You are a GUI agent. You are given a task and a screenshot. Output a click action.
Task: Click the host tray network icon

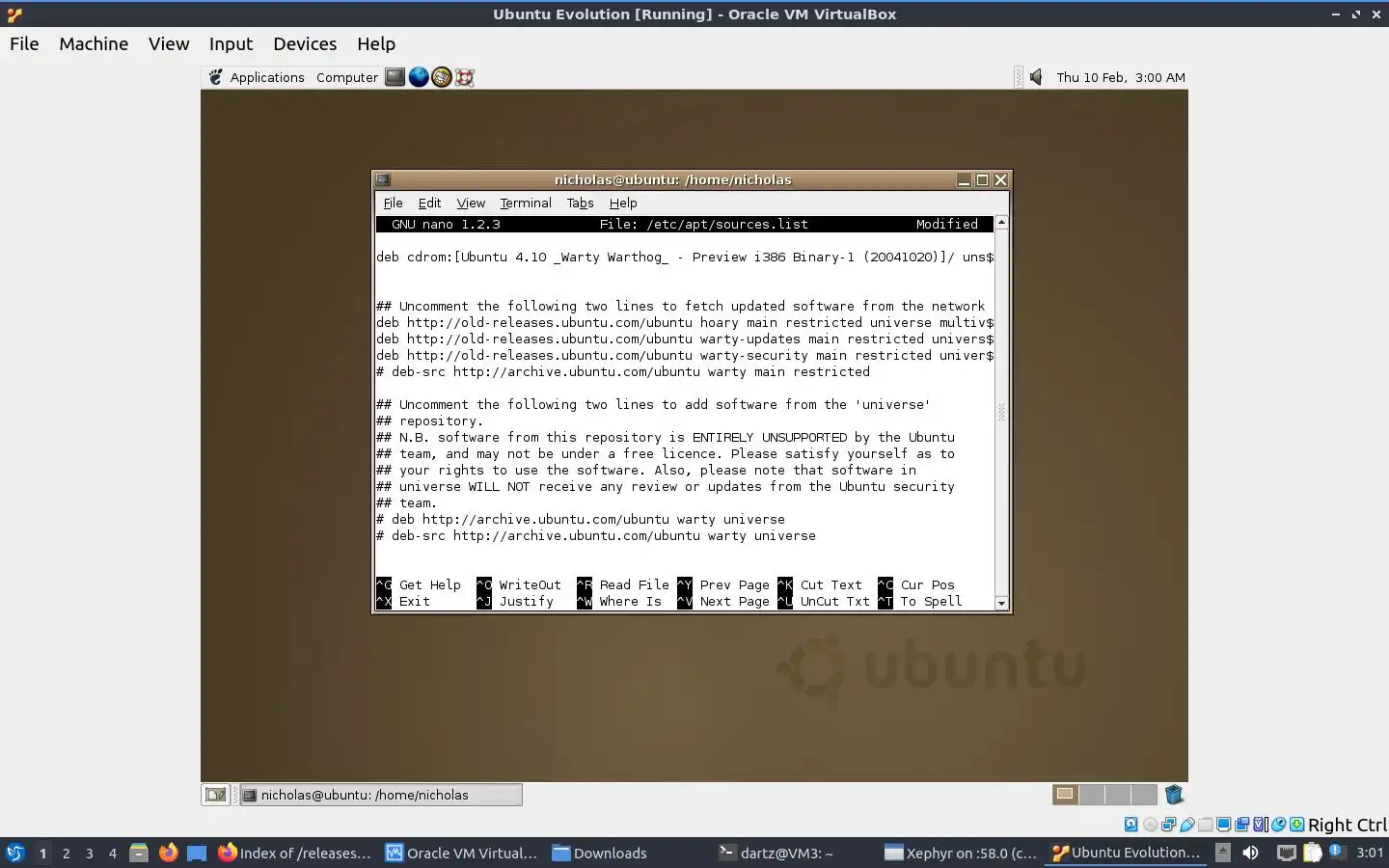pyautogui.click(x=1287, y=853)
